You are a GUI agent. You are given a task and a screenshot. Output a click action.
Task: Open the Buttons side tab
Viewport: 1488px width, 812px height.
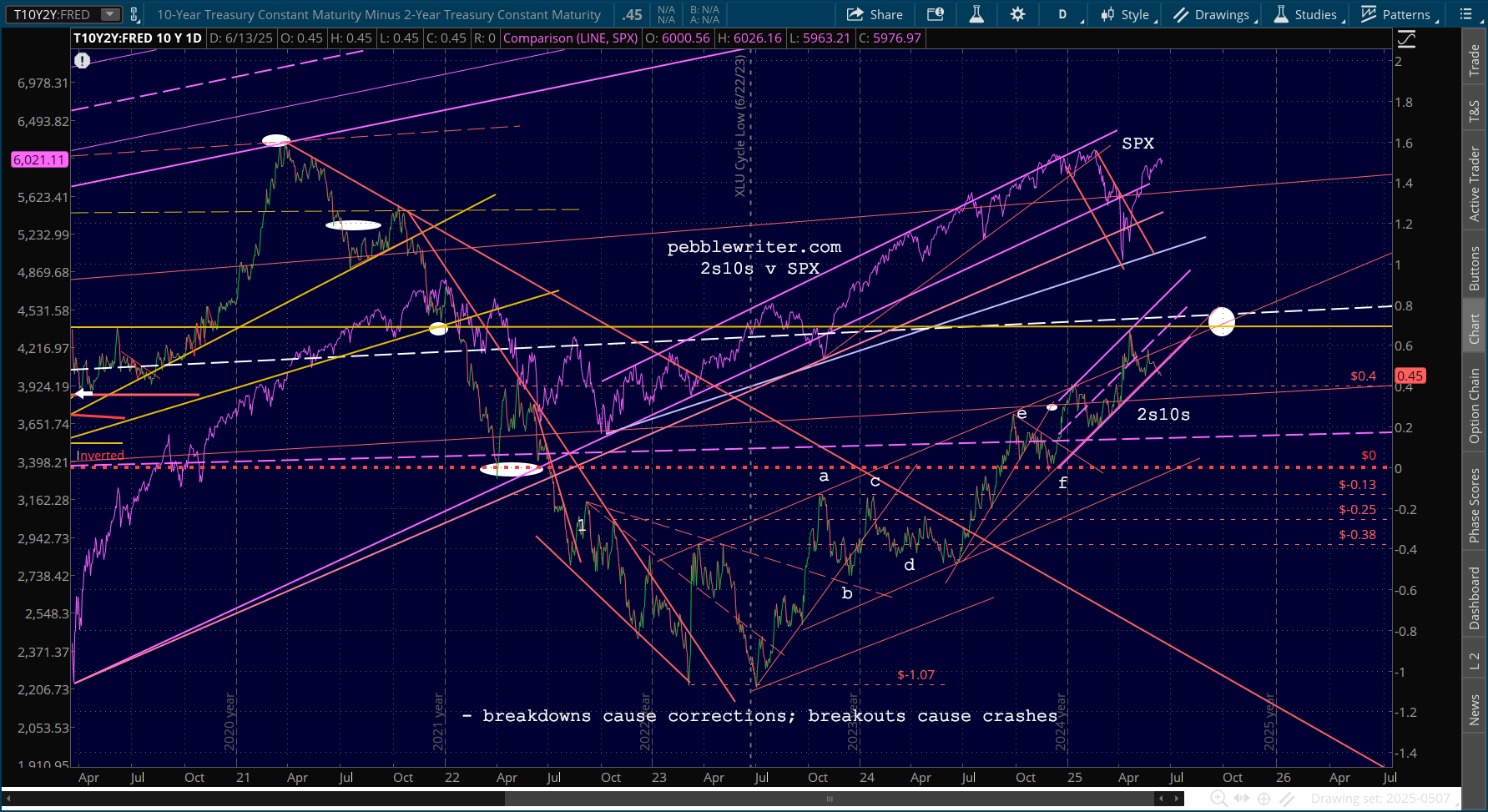point(1475,269)
